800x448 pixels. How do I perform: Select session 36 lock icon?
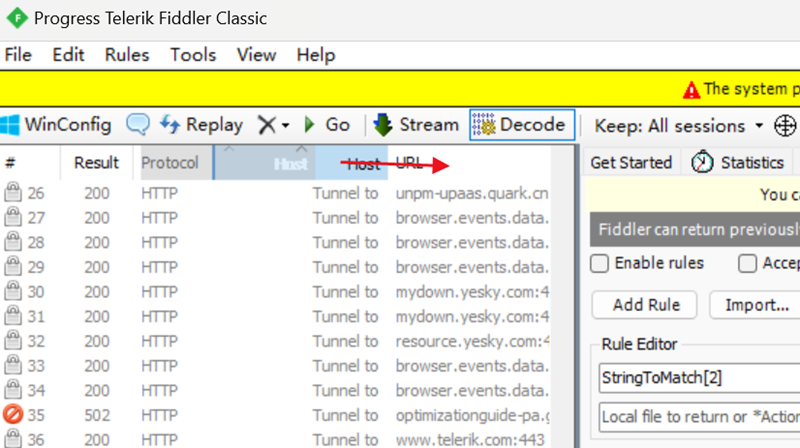tap(13, 438)
